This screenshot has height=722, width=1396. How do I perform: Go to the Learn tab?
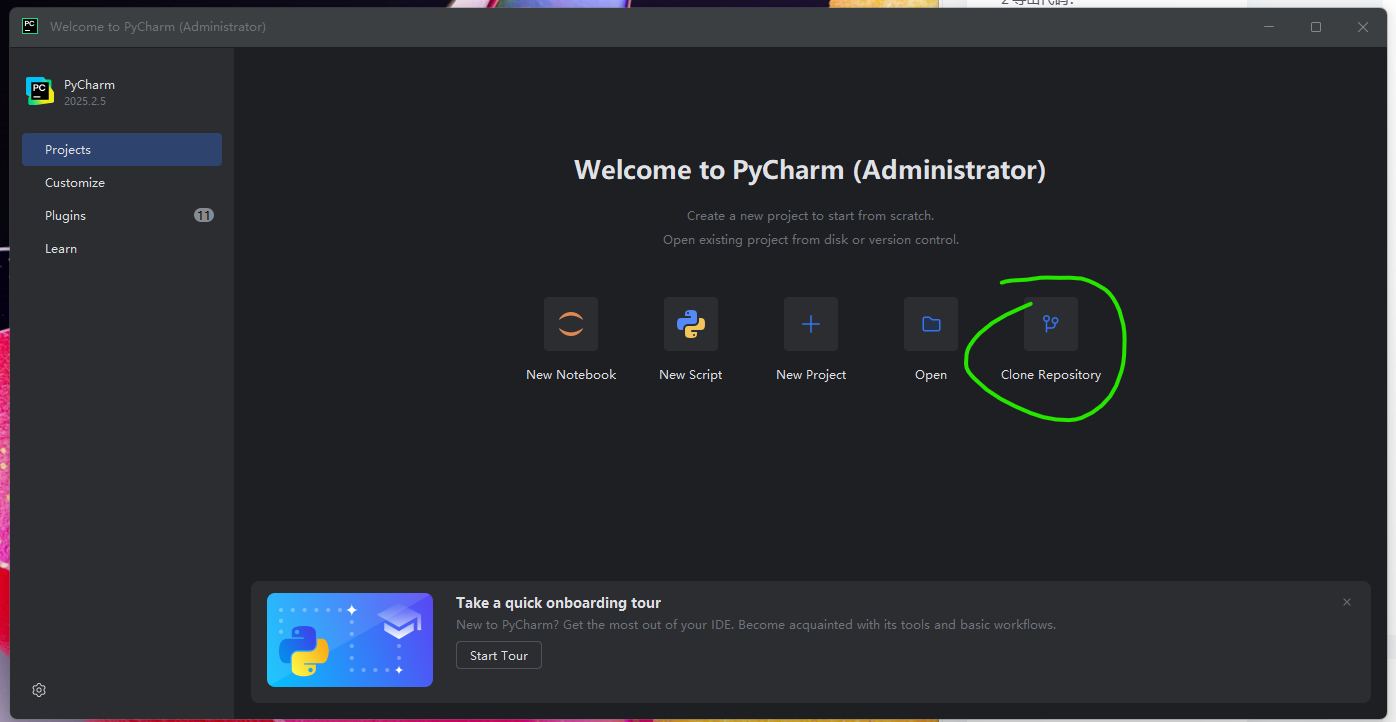(122, 249)
